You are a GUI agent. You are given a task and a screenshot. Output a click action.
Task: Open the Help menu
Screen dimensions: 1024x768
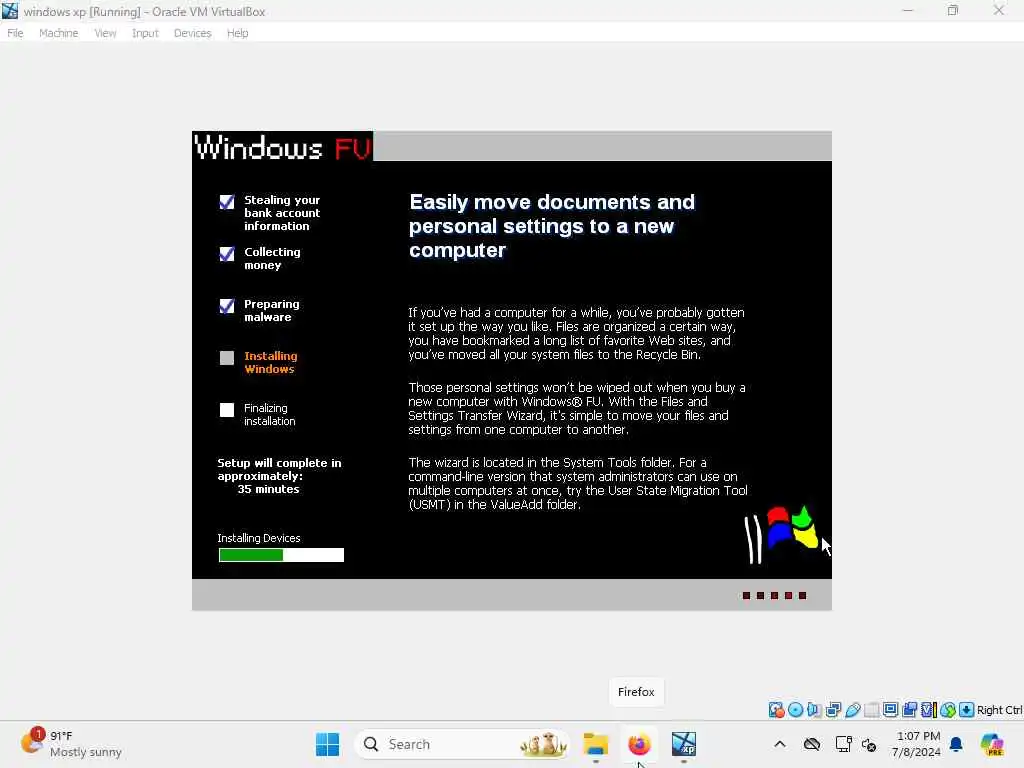click(x=238, y=33)
